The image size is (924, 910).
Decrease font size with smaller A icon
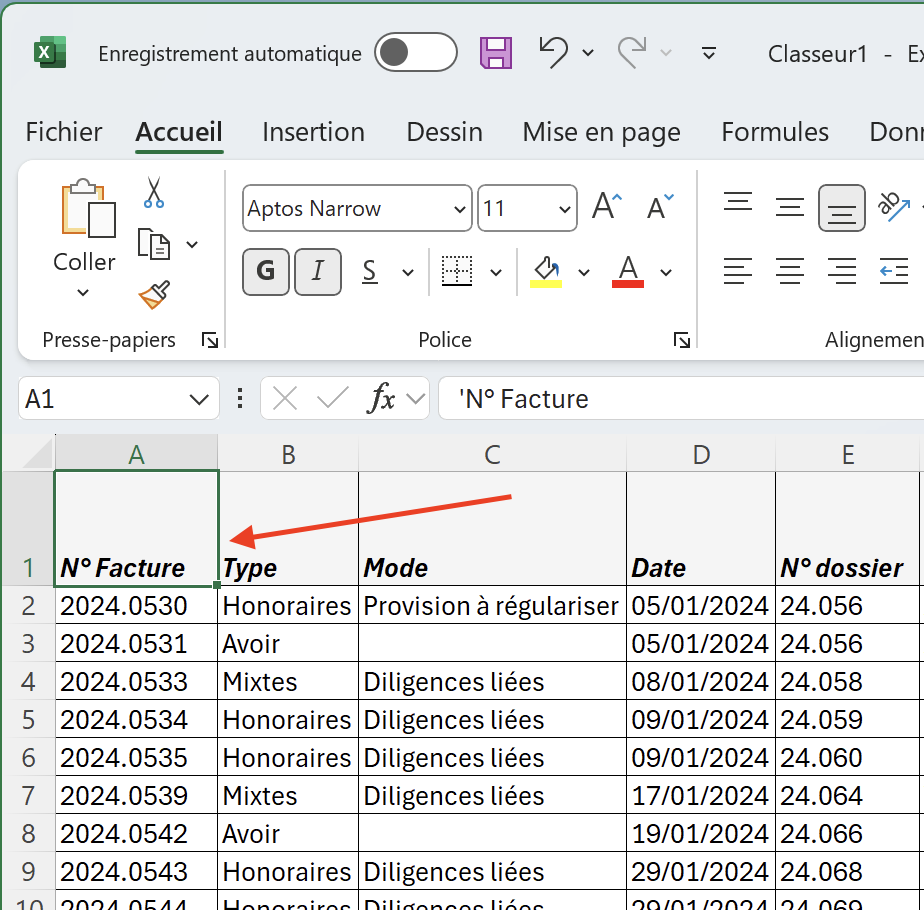pos(660,208)
